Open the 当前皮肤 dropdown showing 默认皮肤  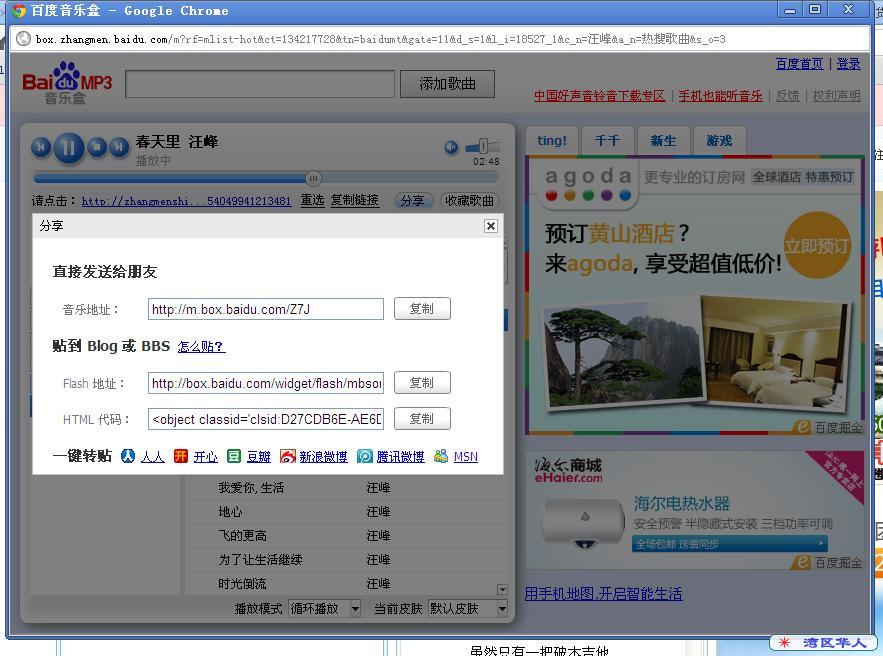point(468,609)
